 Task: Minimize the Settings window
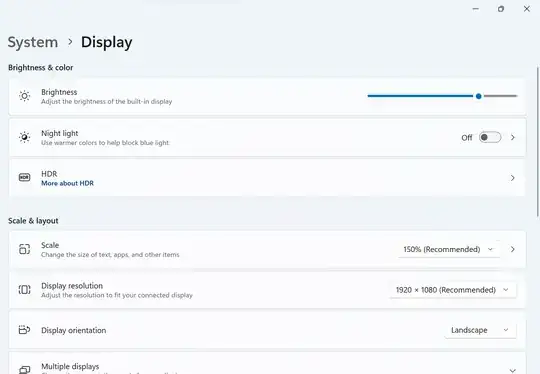pyautogui.click(x=476, y=9)
